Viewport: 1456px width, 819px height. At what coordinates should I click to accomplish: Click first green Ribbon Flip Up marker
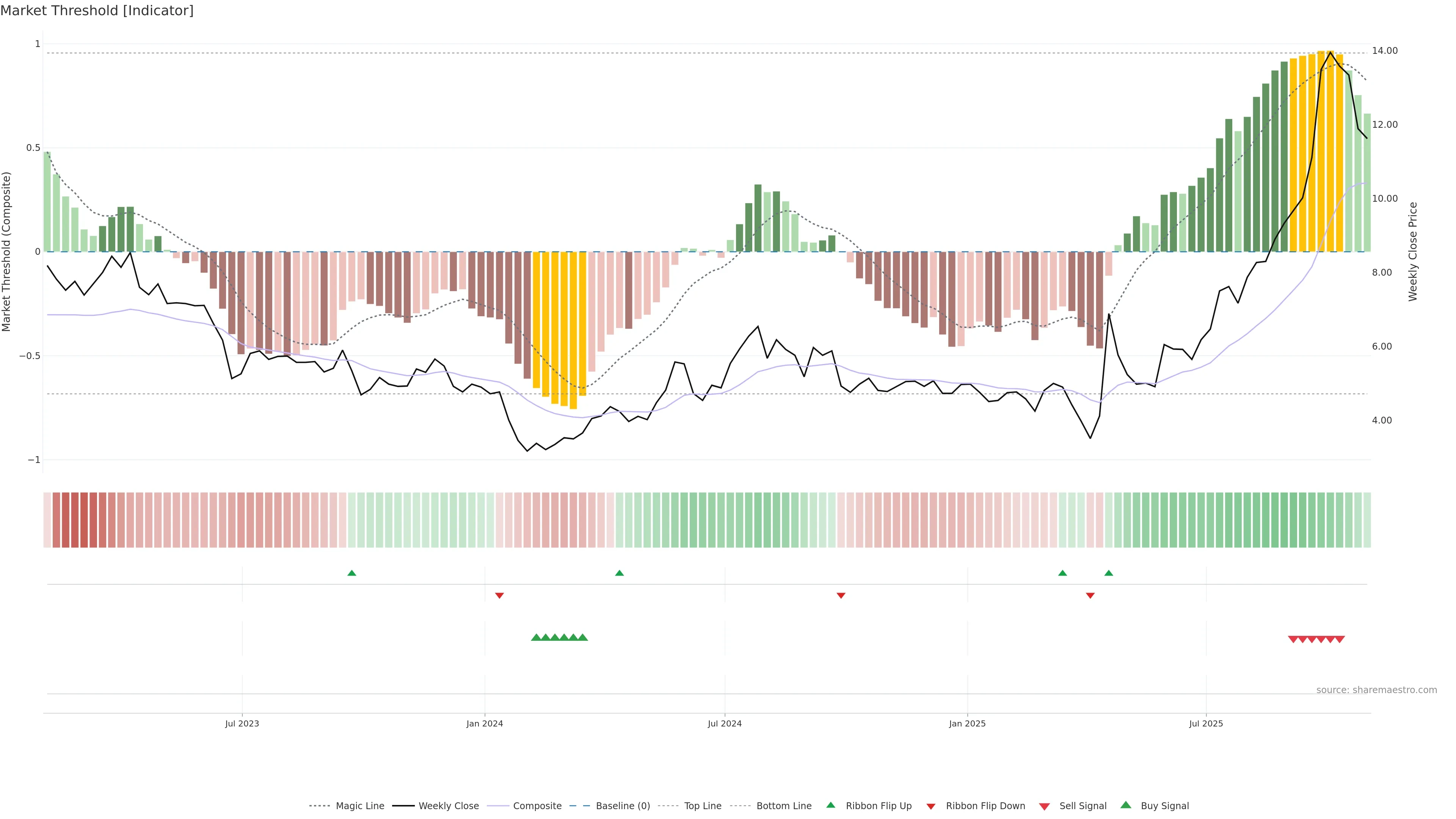[x=351, y=573]
